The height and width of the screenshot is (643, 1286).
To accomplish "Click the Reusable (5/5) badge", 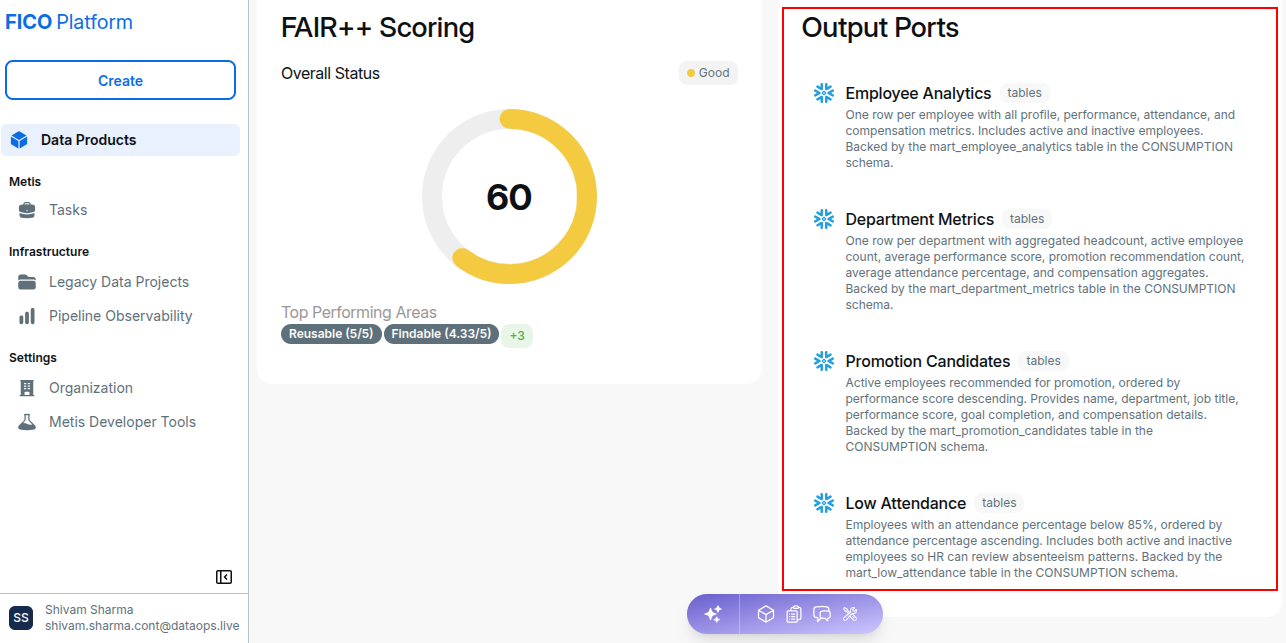I will pos(331,334).
